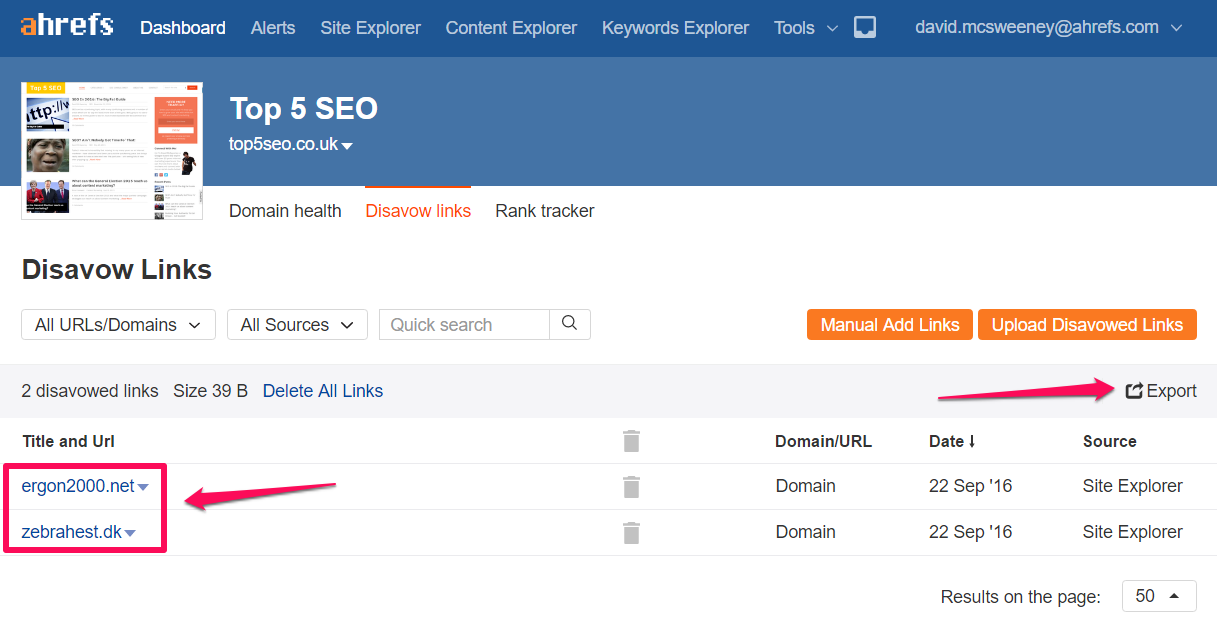
Task: Open the david.mcsweeney@ahrefs.com account menu
Action: pyautogui.click(x=1049, y=27)
